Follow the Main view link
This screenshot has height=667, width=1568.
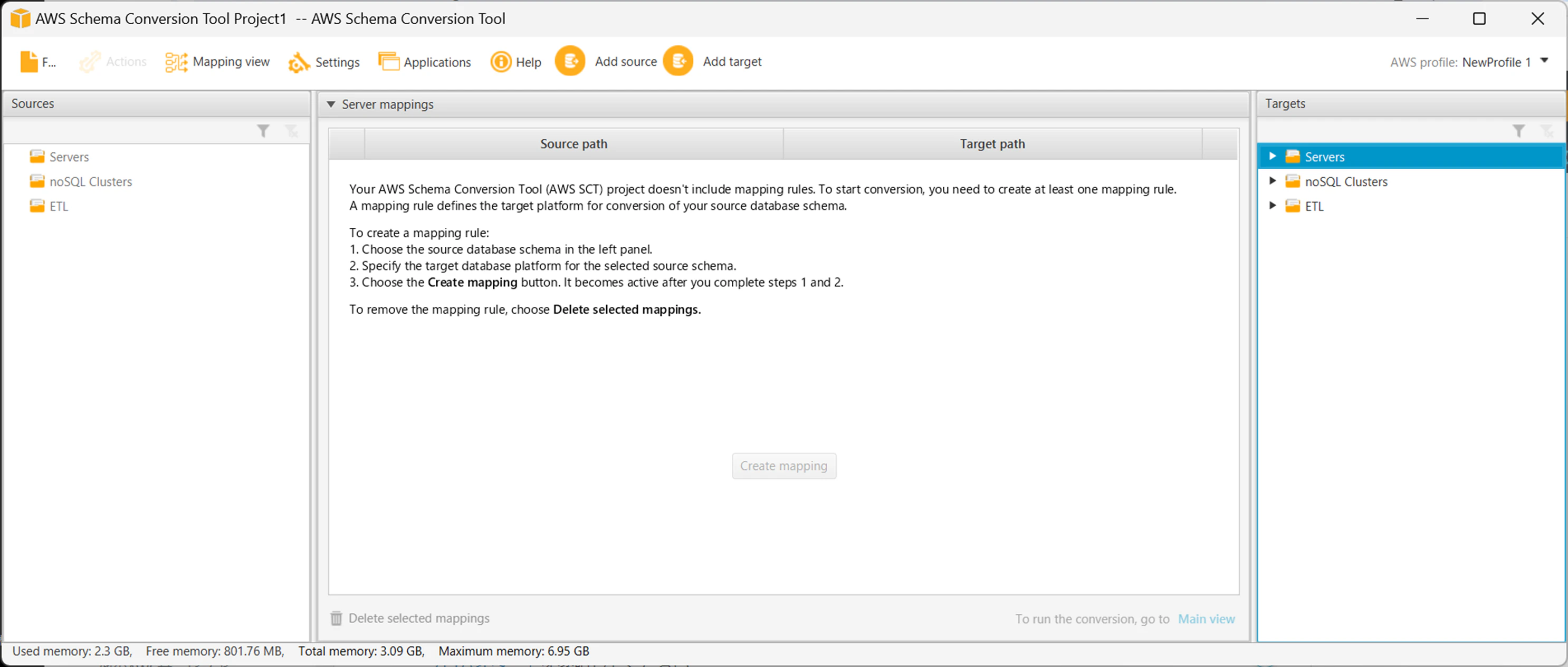1207,619
